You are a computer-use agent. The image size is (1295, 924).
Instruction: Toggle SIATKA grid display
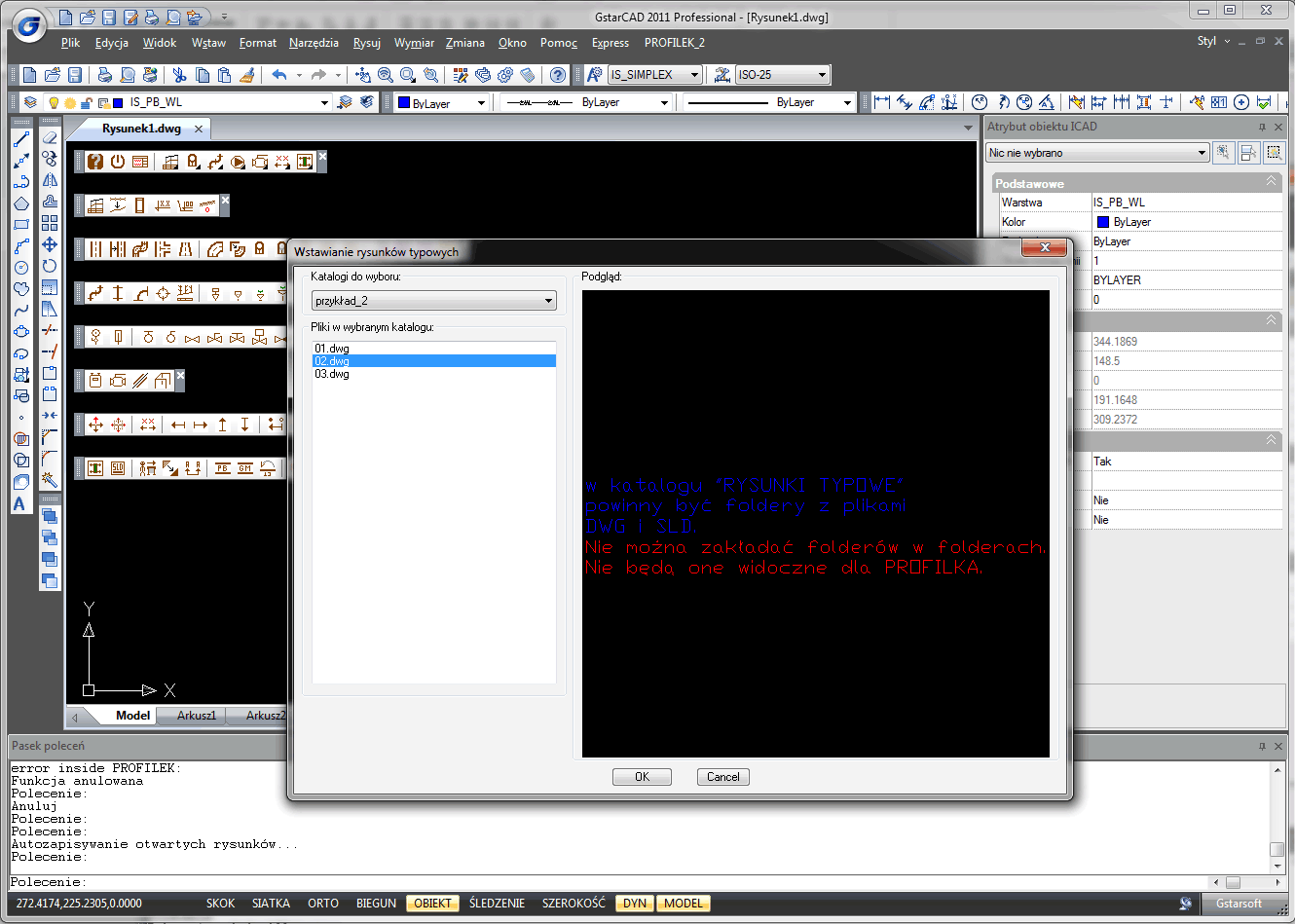[272, 904]
